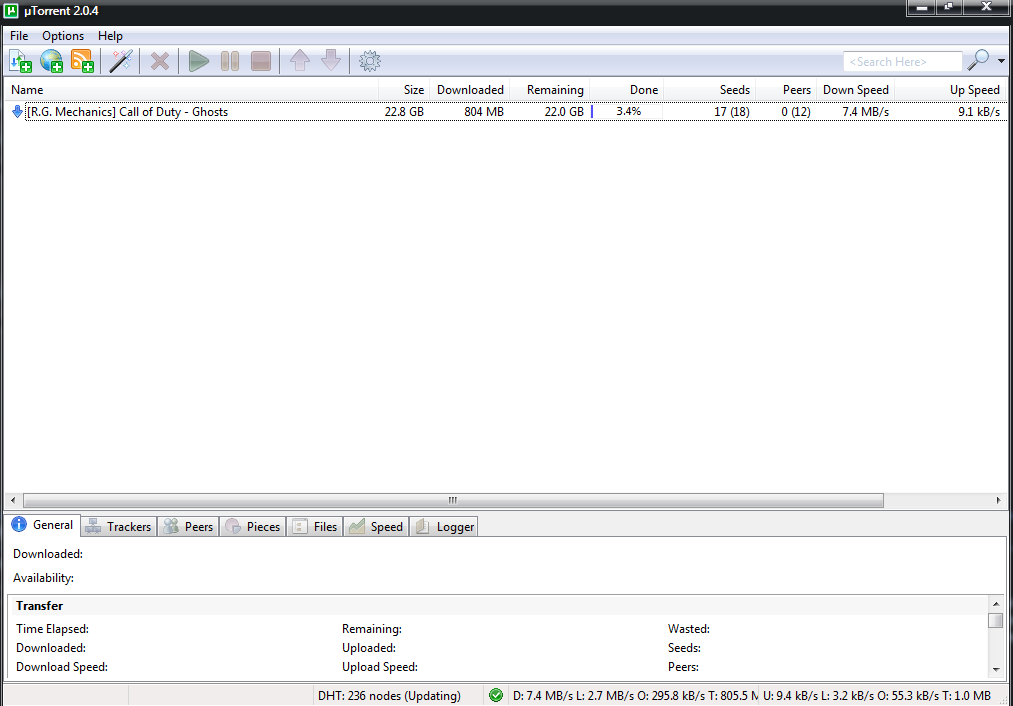Switch to the General tab
Image resolution: width=1013 pixels, height=706 pixels.
(43, 525)
